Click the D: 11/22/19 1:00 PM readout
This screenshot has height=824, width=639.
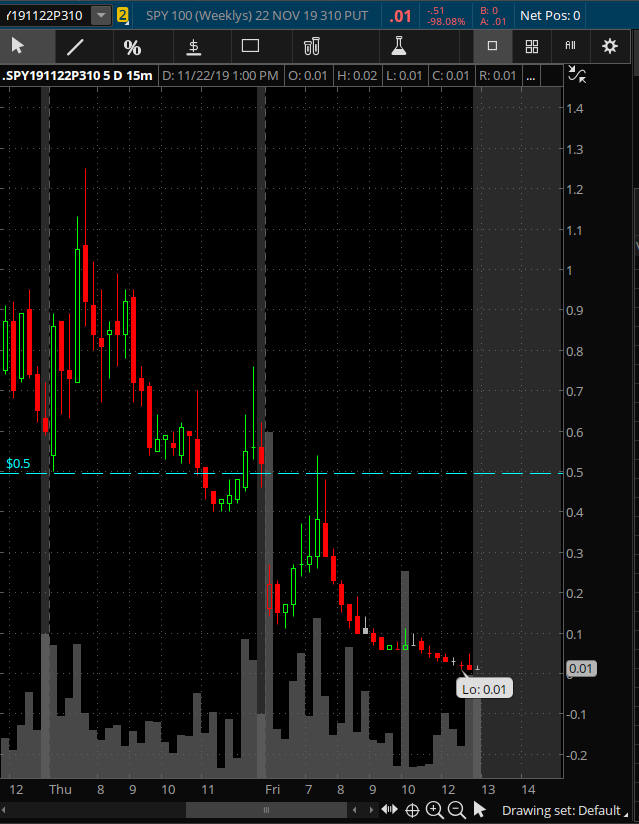220,76
